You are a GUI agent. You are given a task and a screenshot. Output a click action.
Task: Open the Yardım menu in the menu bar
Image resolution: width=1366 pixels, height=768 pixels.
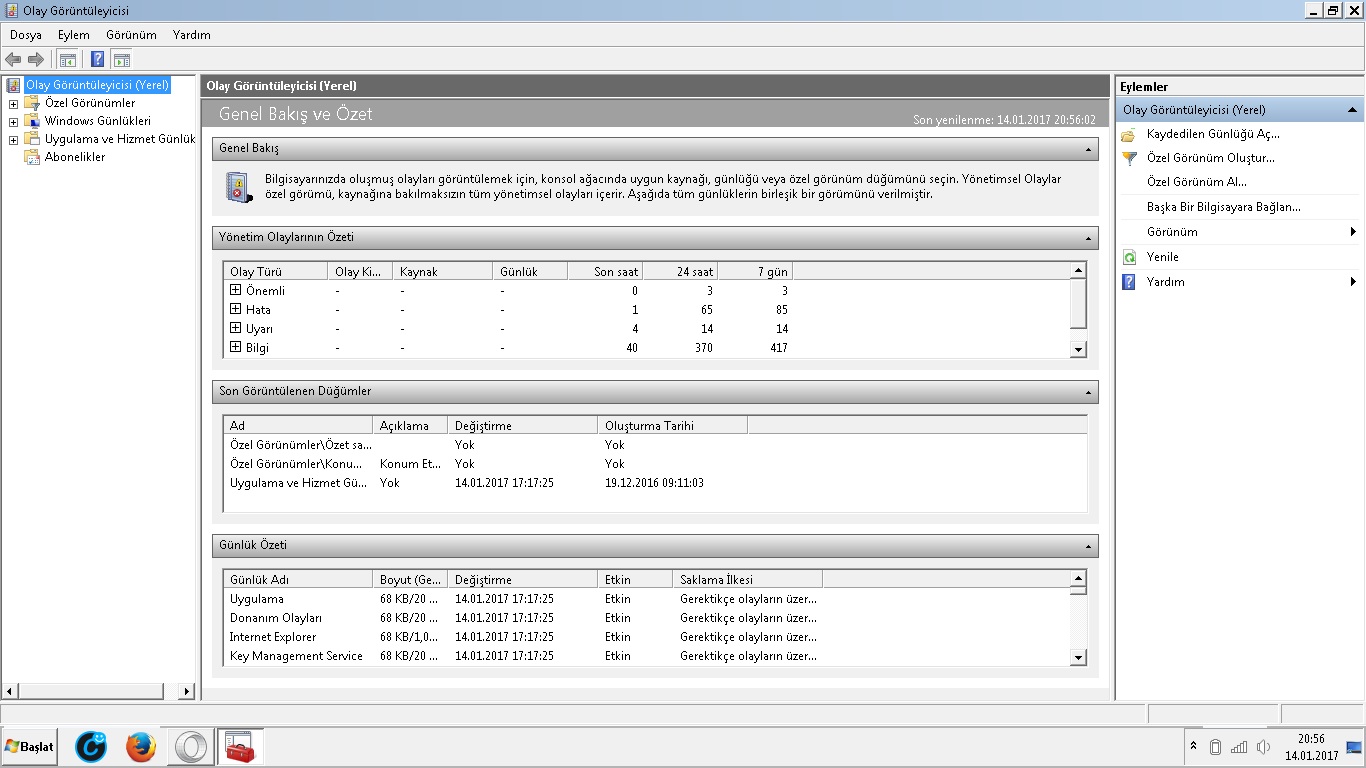tap(192, 35)
